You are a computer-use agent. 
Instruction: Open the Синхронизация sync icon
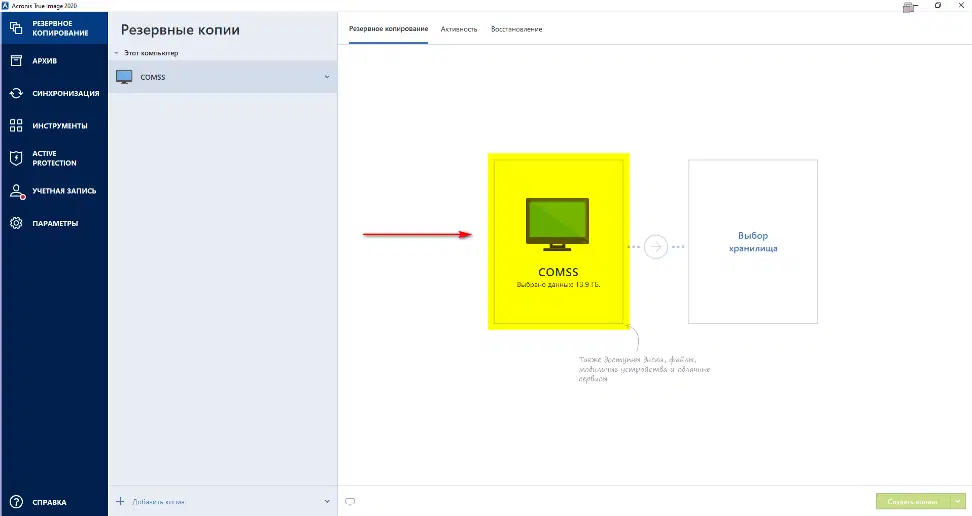(x=16, y=93)
